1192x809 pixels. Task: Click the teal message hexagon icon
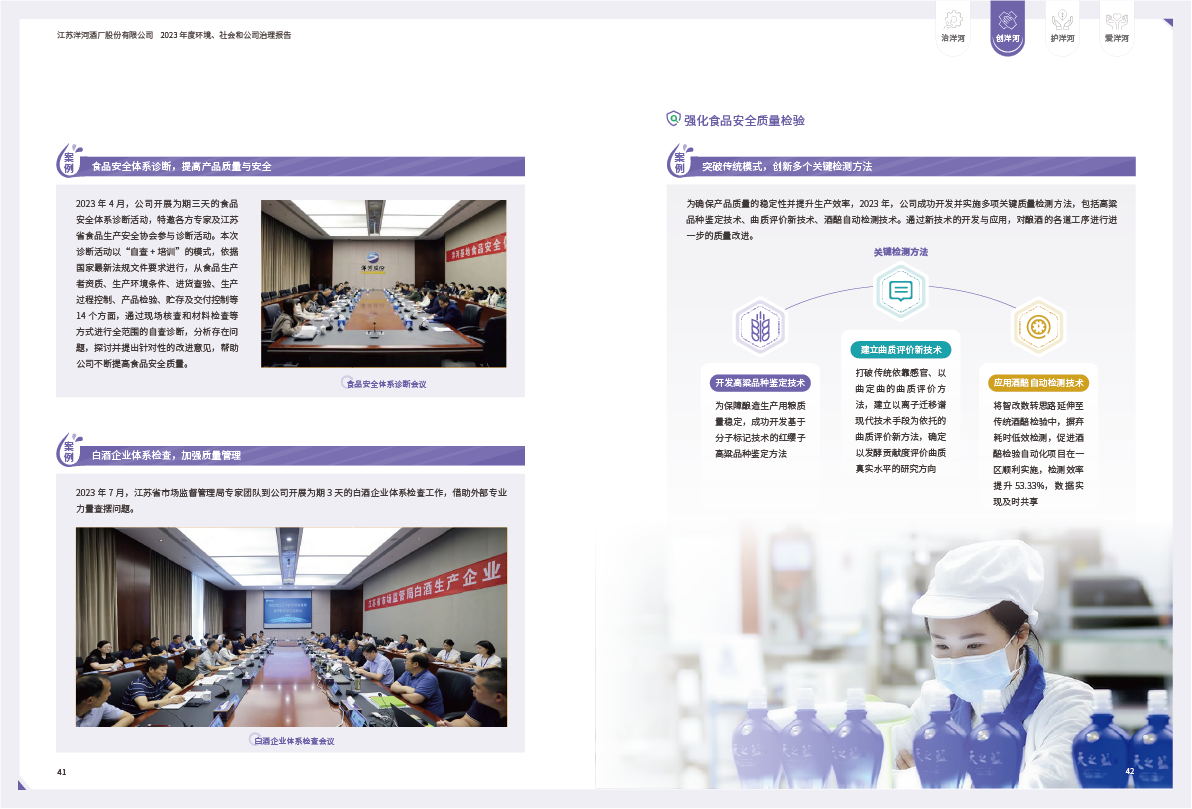coord(900,291)
